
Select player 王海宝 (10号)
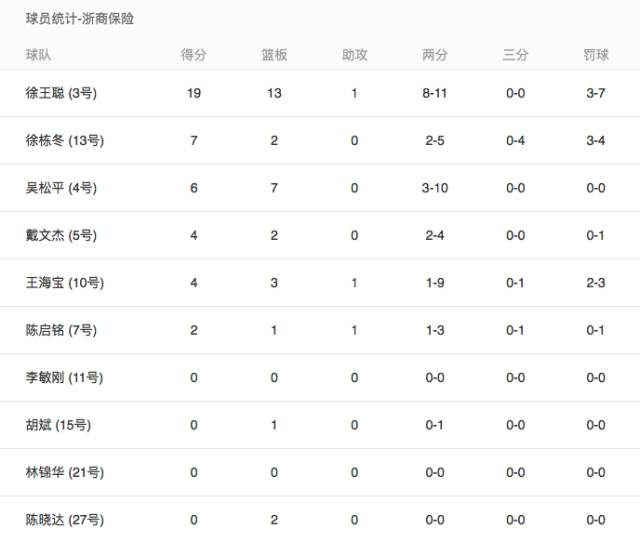(64, 283)
